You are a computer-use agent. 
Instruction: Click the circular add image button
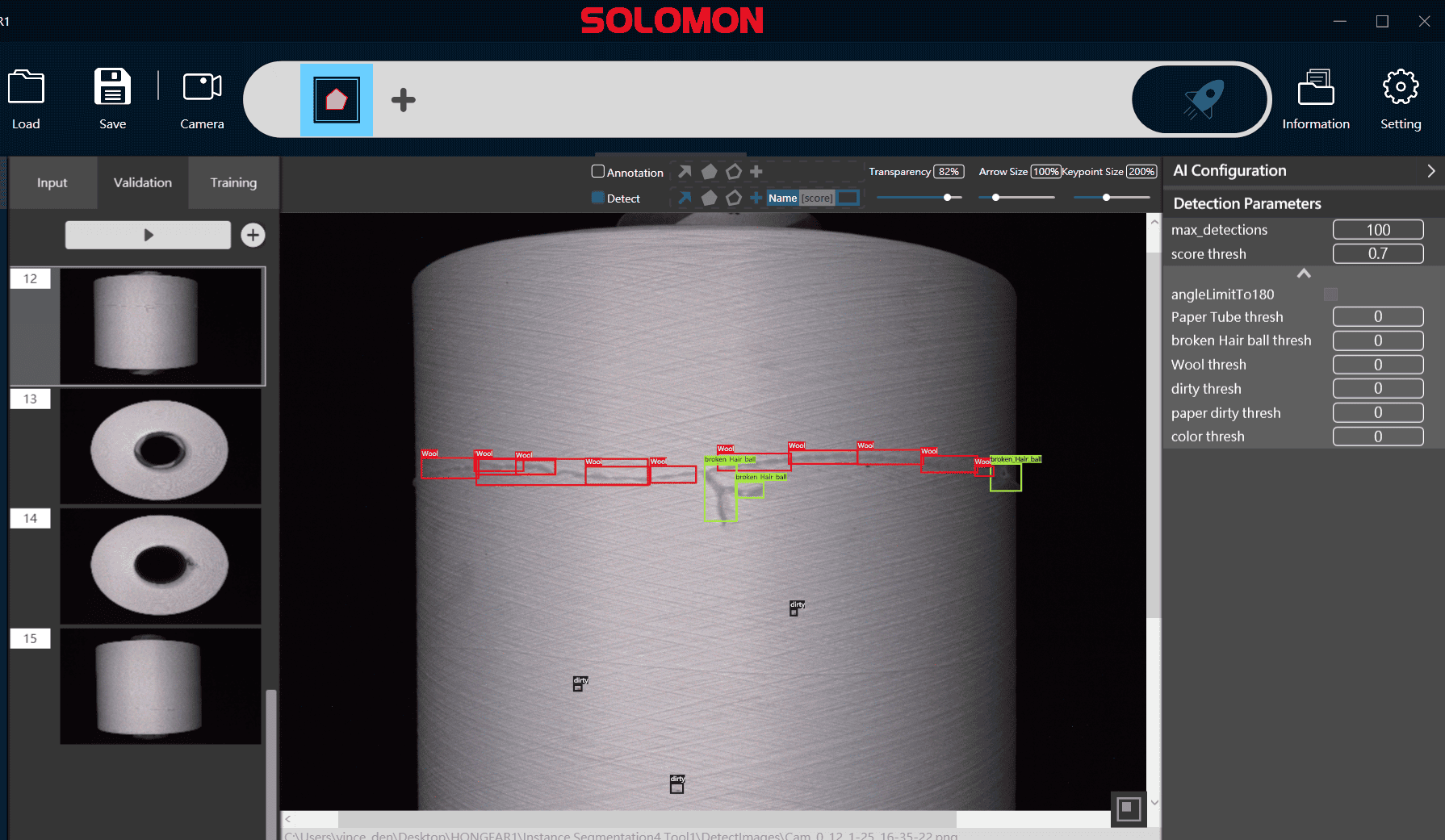253,235
